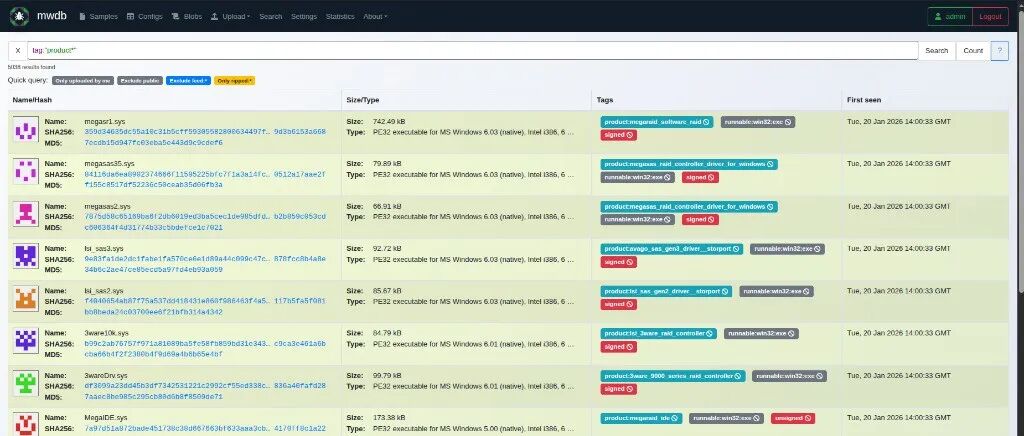Open megasas35.sys SHA256 hash link

tap(205, 174)
